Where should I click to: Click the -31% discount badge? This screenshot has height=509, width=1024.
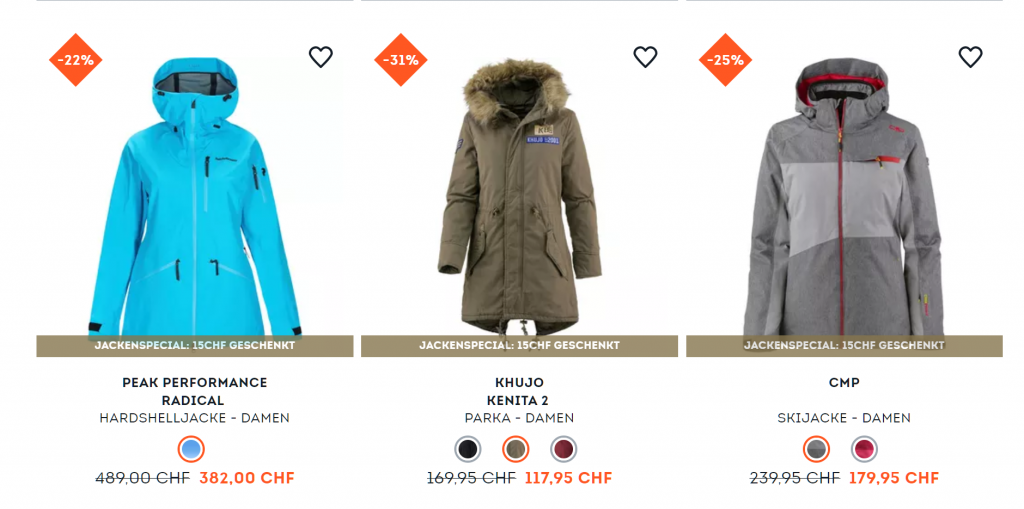coord(400,60)
